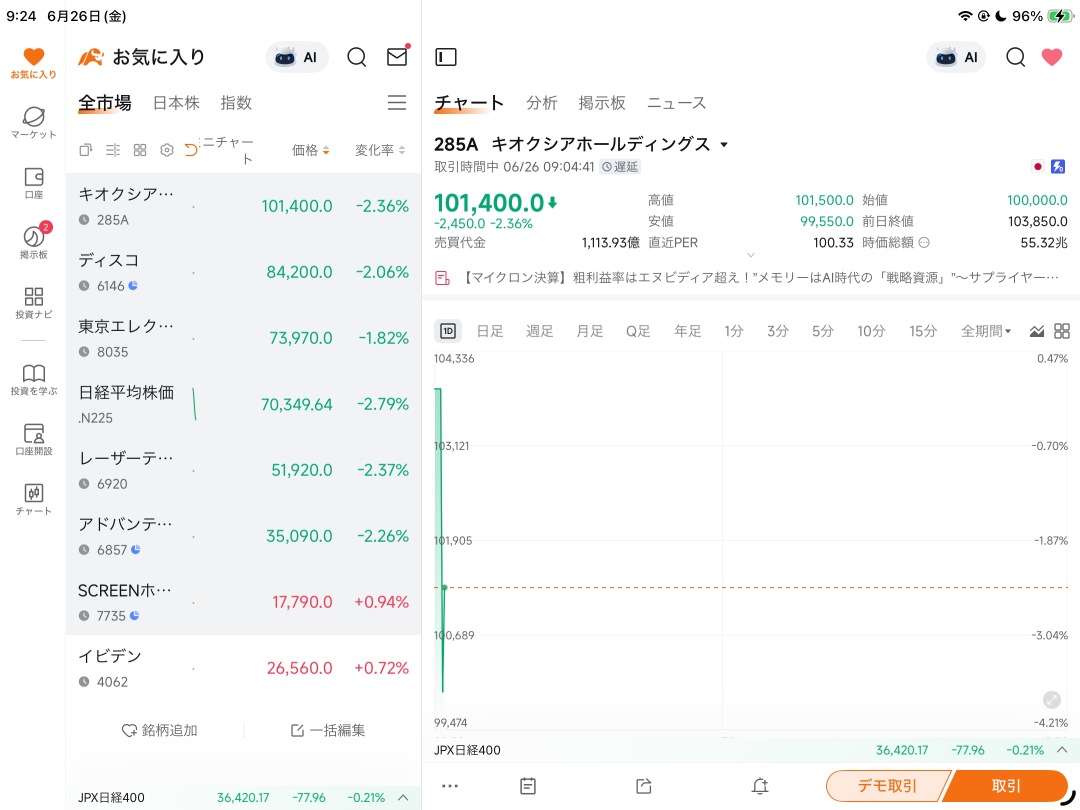Open the 全期間 range dropdown

pyautogui.click(x=986, y=331)
